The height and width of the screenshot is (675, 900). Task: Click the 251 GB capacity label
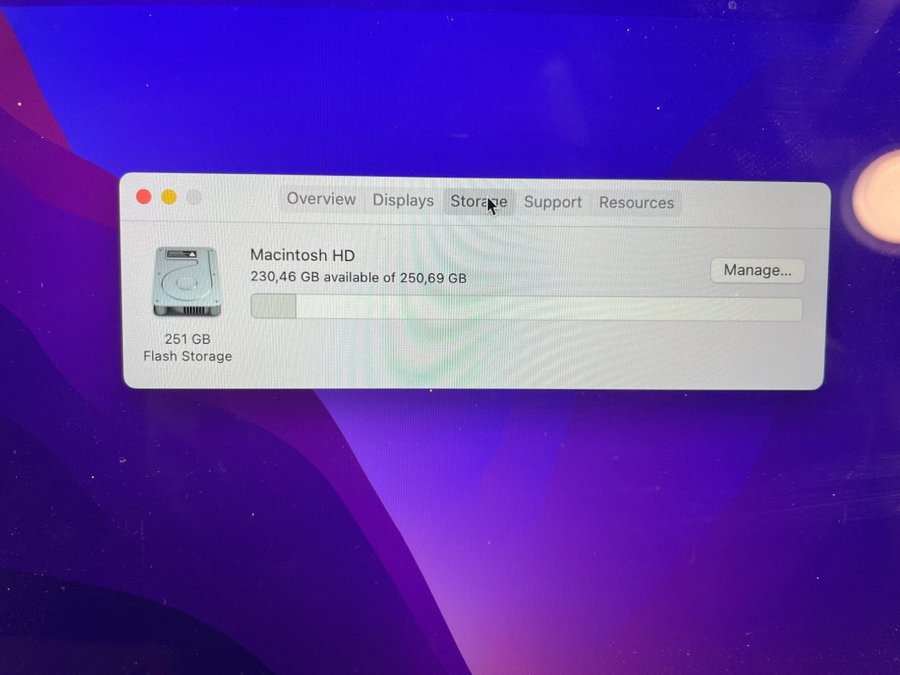point(187,339)
